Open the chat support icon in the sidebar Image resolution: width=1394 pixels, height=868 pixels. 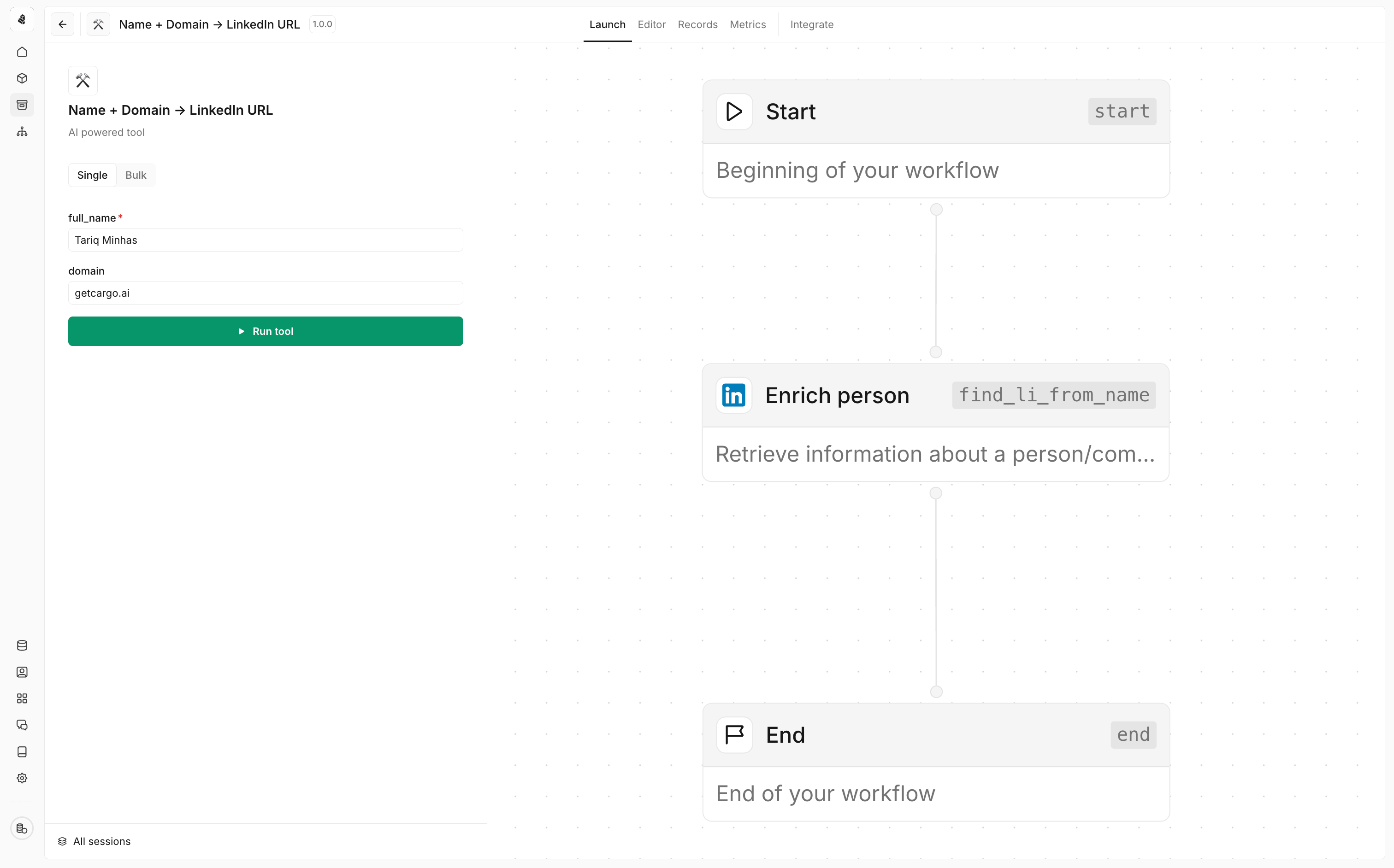pos(22,725)
